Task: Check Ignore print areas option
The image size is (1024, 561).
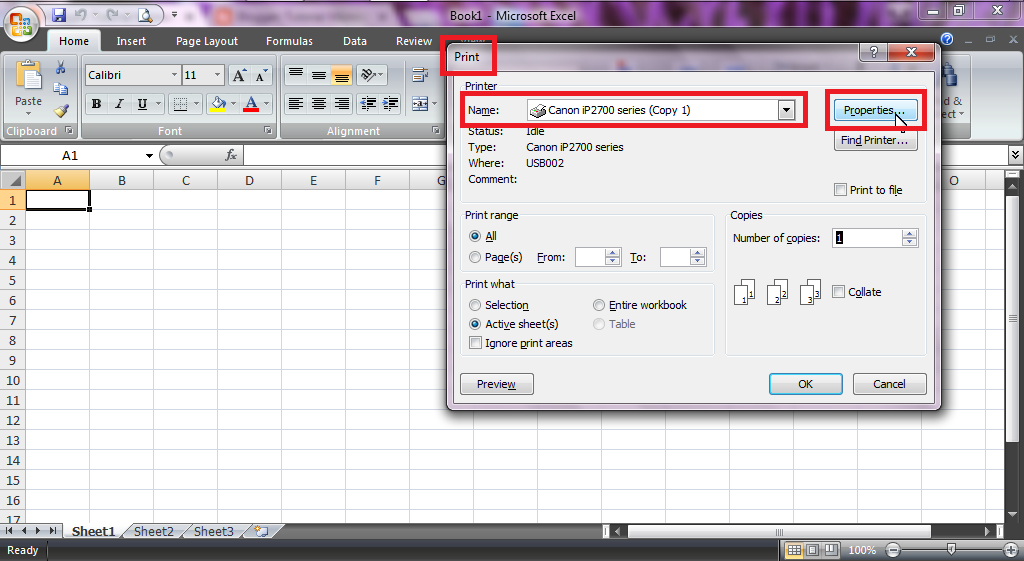Action: [x=475, y=343]
